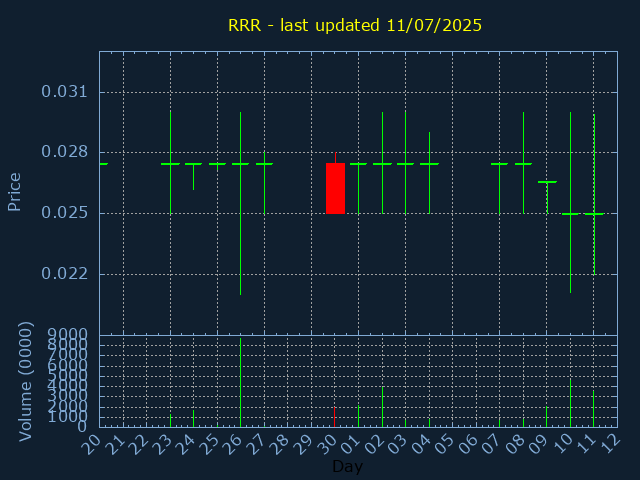
Task: Click the day 22 tick label
Action: tap(138, 444)
